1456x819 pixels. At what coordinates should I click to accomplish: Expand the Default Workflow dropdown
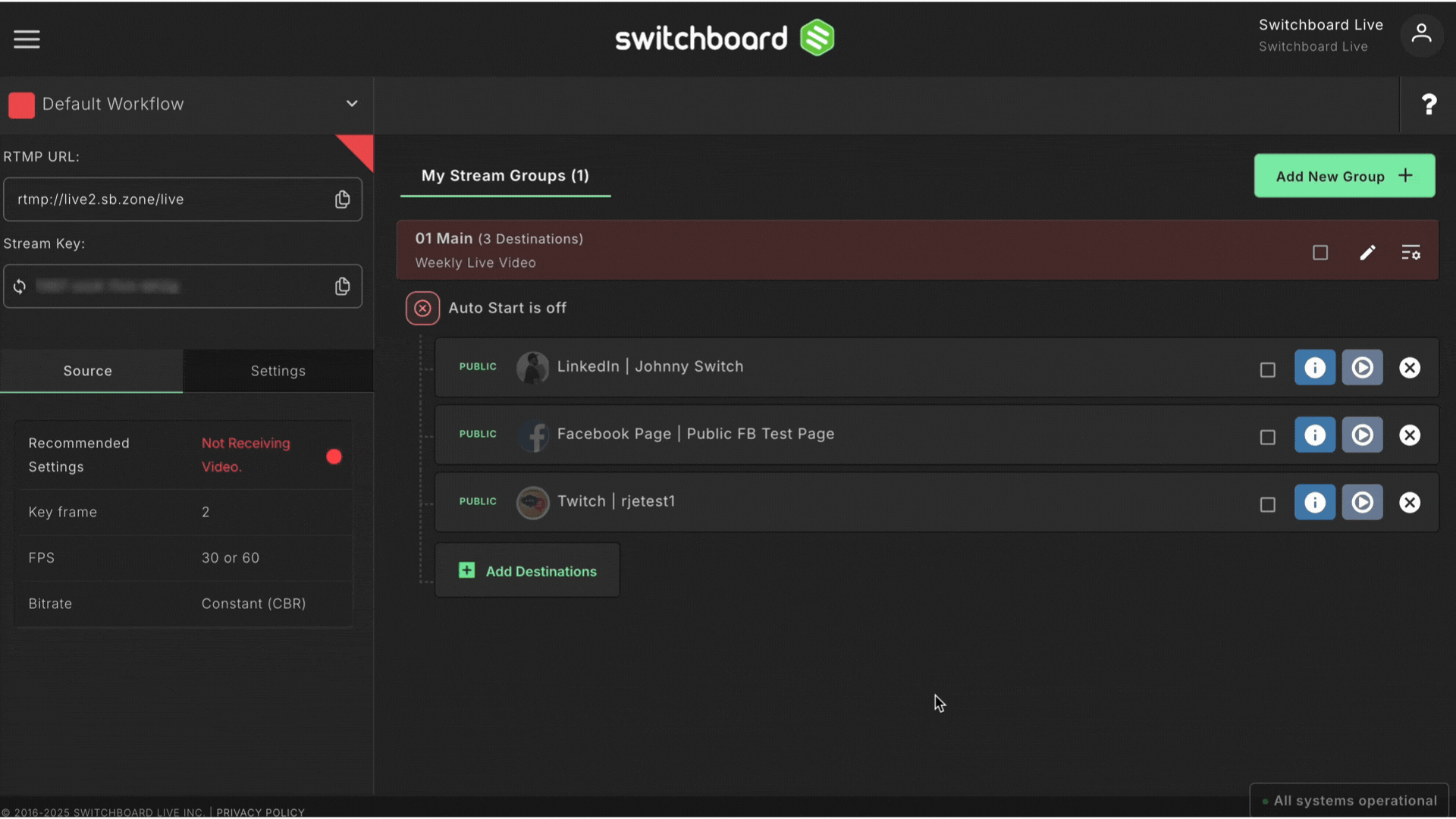click(352, 104)
